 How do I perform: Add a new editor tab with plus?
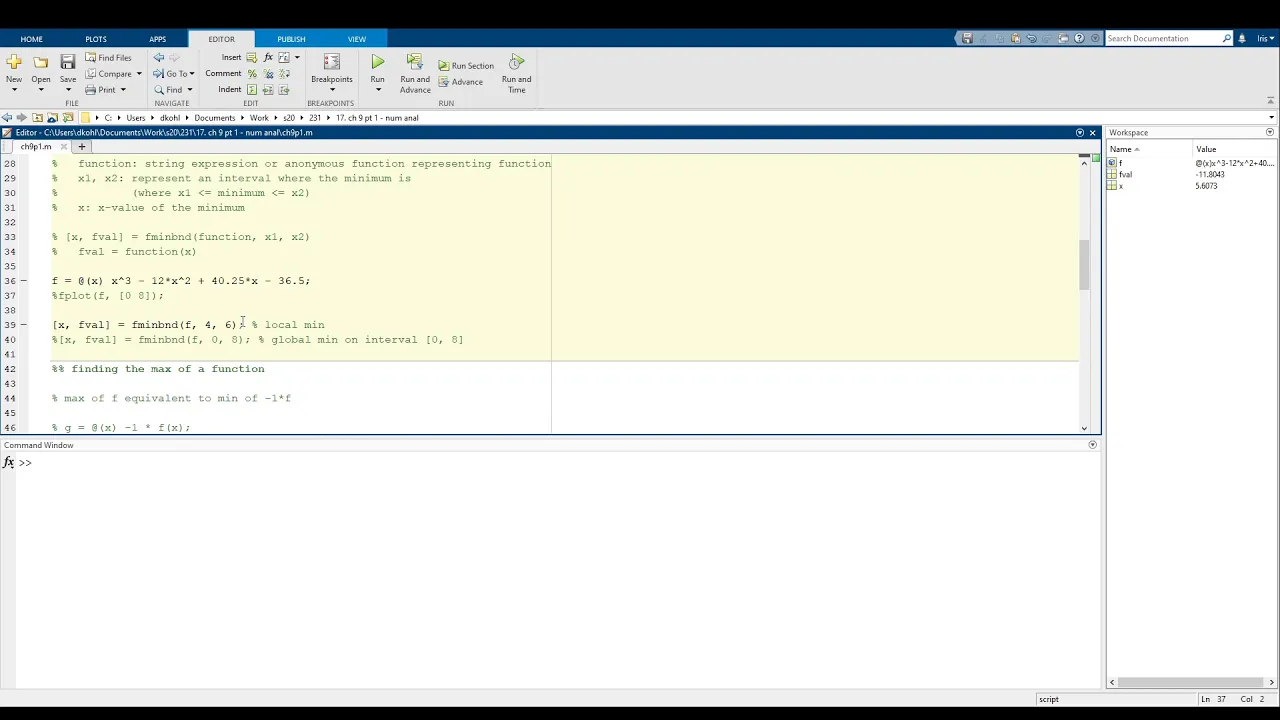tap(82, 147)
